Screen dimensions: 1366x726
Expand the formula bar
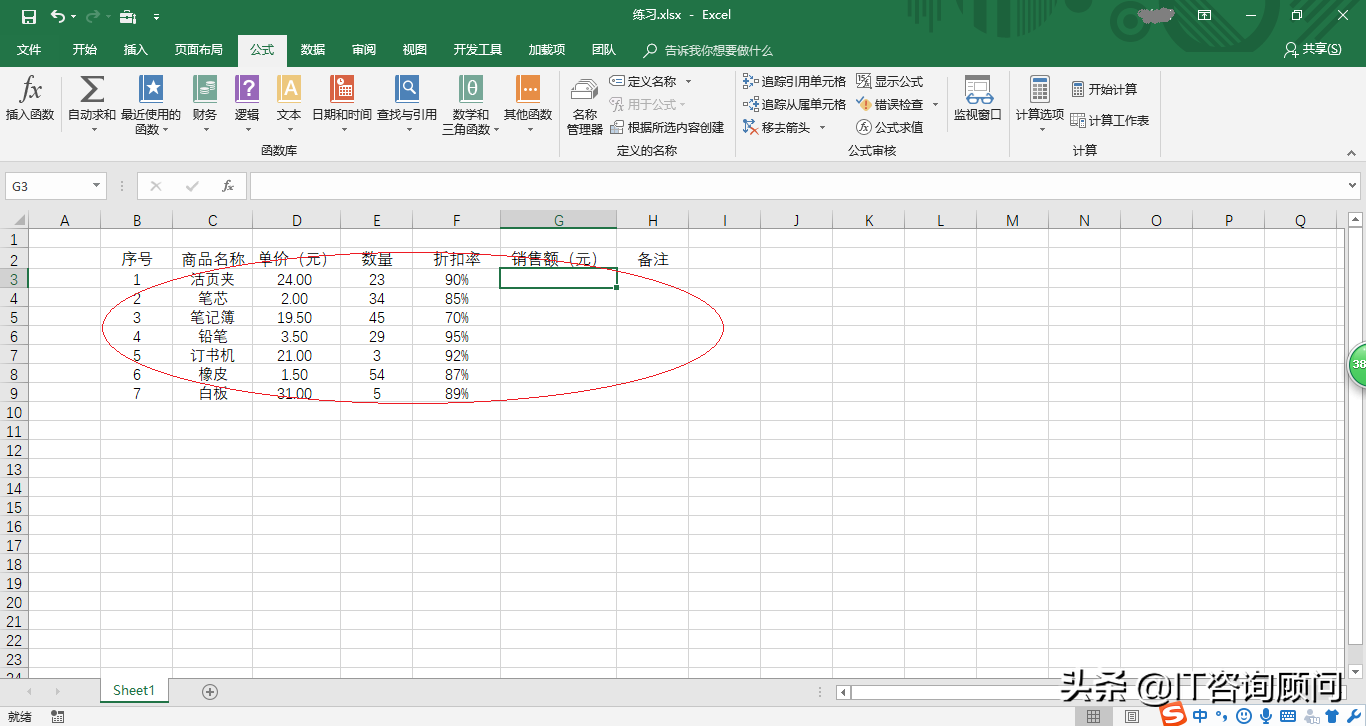pos(1353,186)
